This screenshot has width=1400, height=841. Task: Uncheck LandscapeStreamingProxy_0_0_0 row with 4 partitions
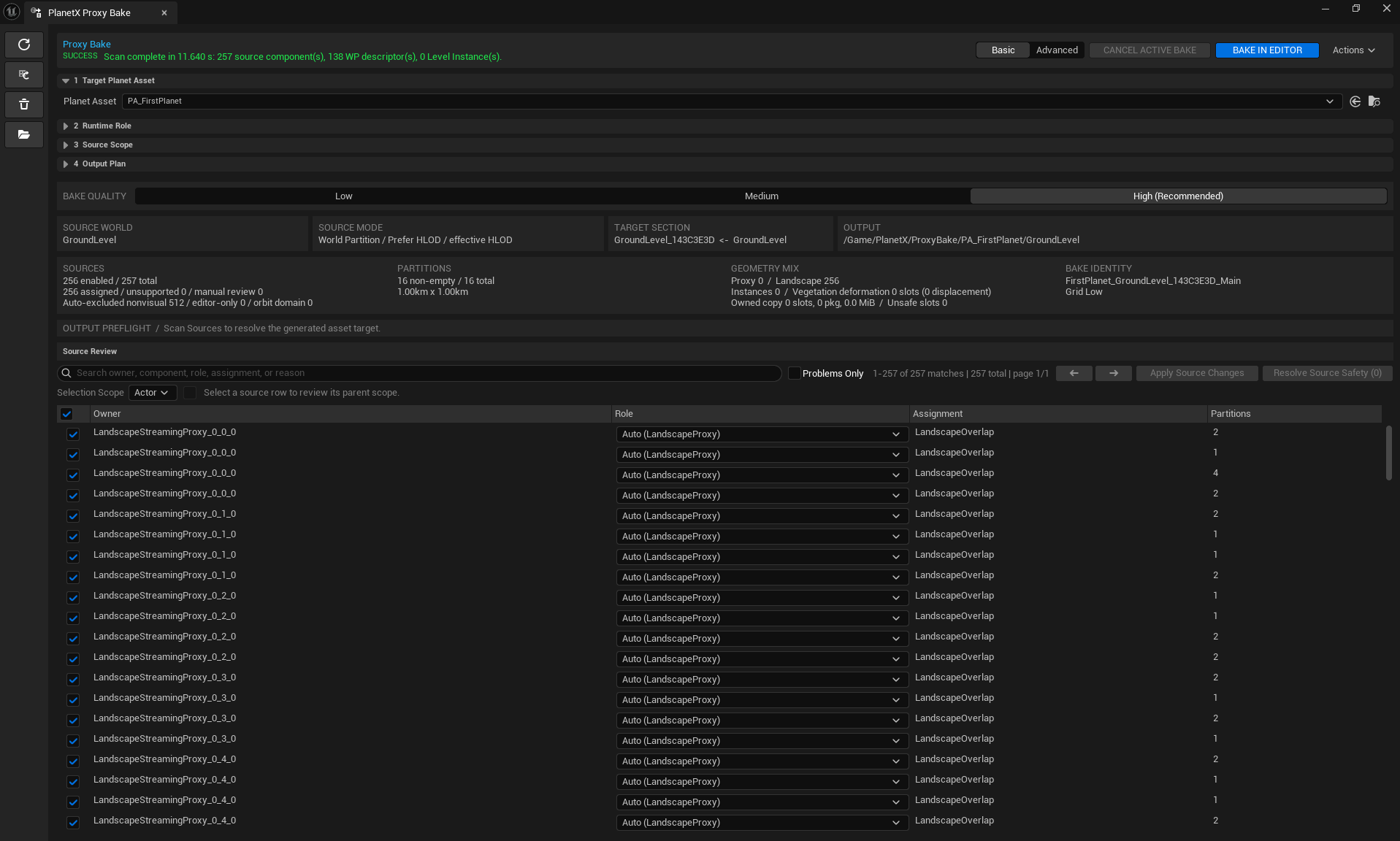pyautogui.click(x=73, y=475)
